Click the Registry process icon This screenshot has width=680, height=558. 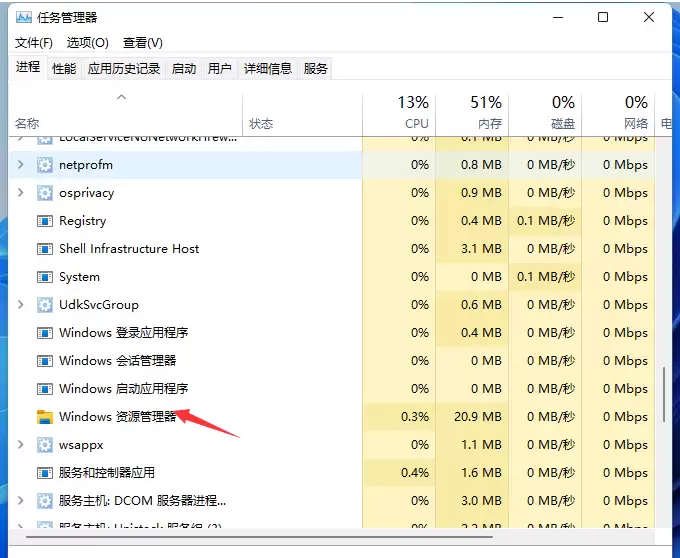pos(45,221)
